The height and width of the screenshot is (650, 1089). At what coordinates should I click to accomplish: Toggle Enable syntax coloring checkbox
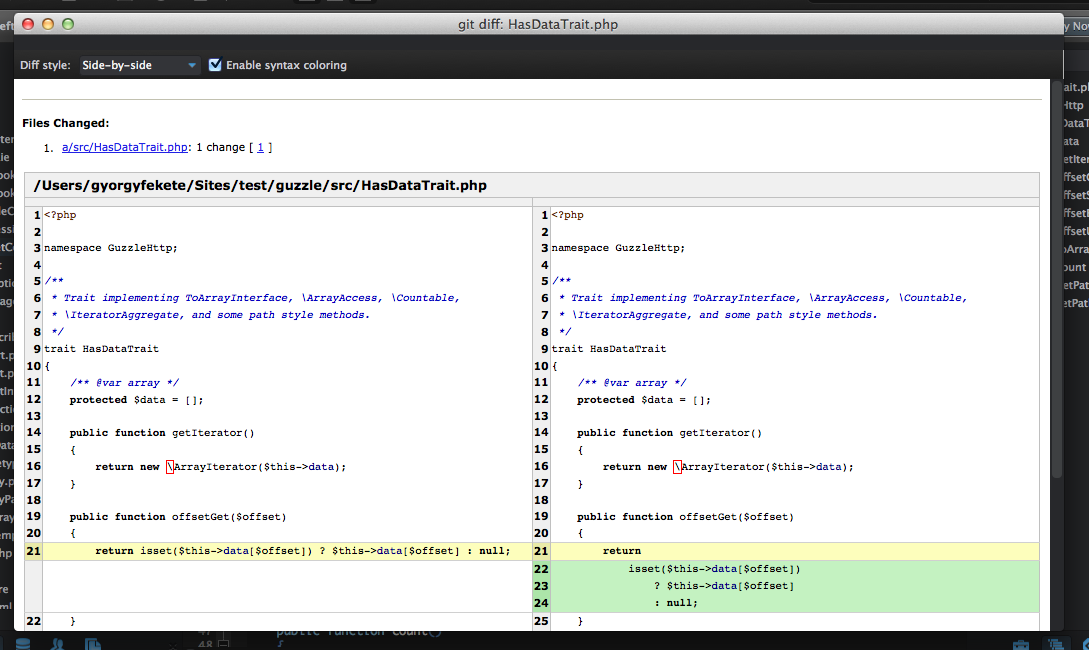(x=215, y=65)
